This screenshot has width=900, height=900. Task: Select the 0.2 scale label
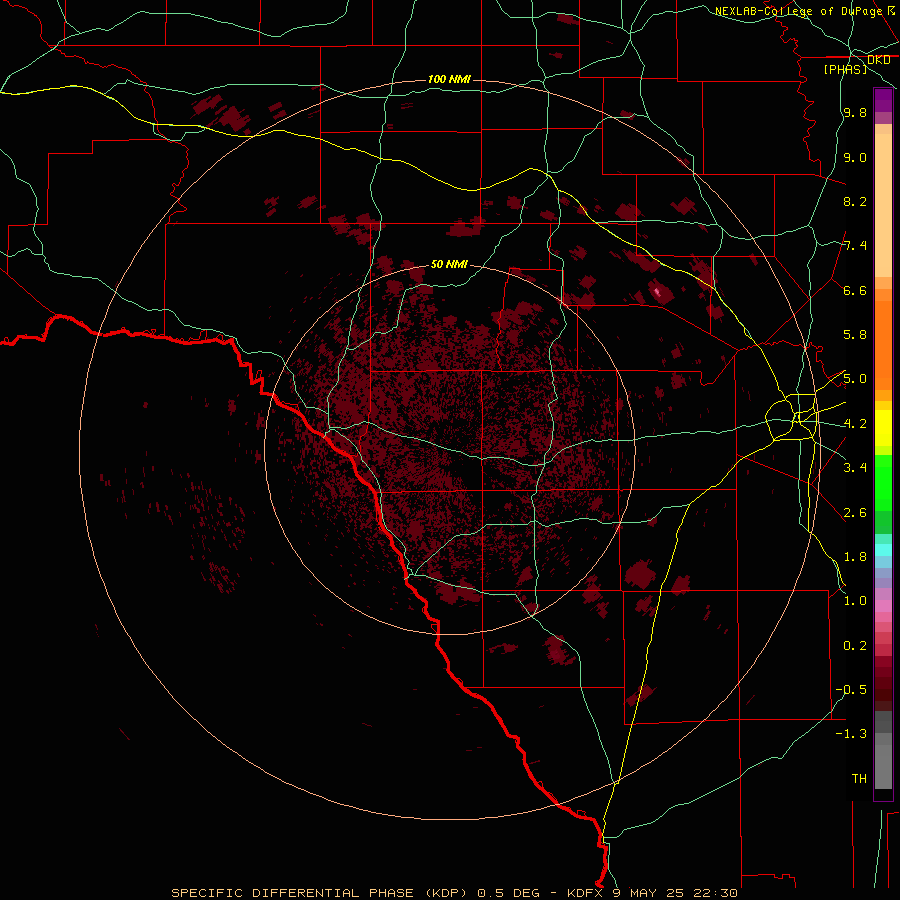click(x=855, y=646)
